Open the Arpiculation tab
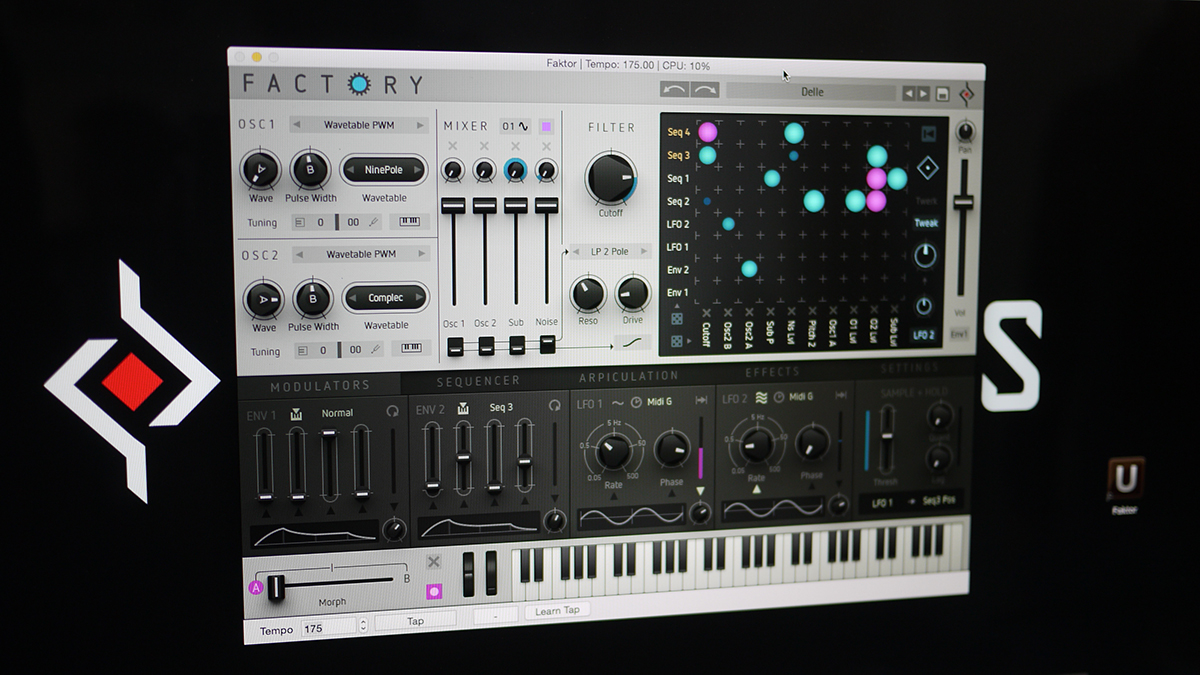The image size is (1200, 675). pos(628,376)
